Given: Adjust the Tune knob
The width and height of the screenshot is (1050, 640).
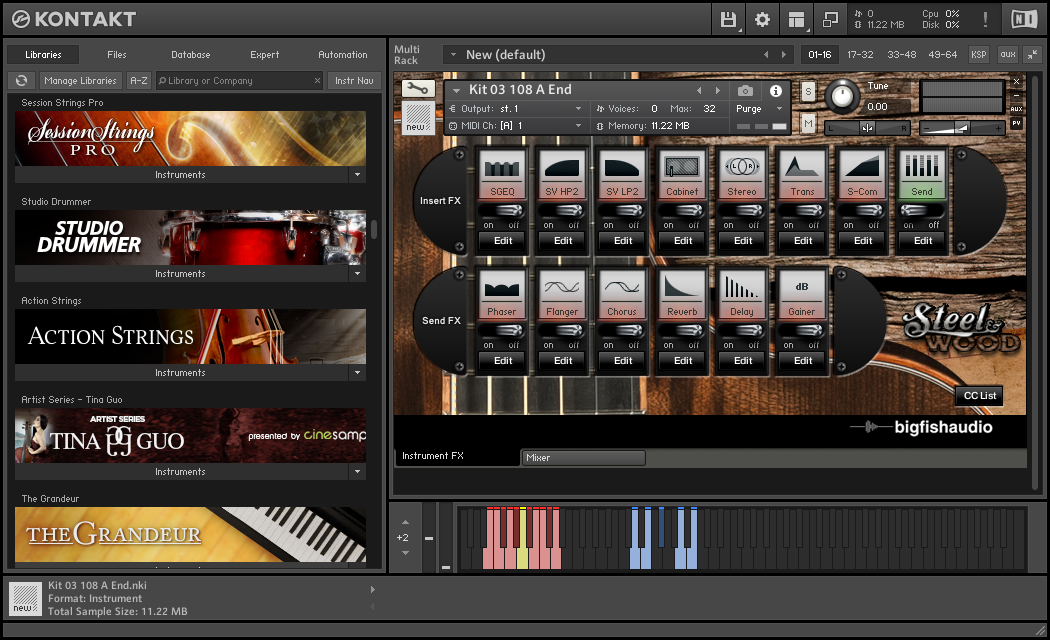Looking at the screenshot, I should pos(843,97).
